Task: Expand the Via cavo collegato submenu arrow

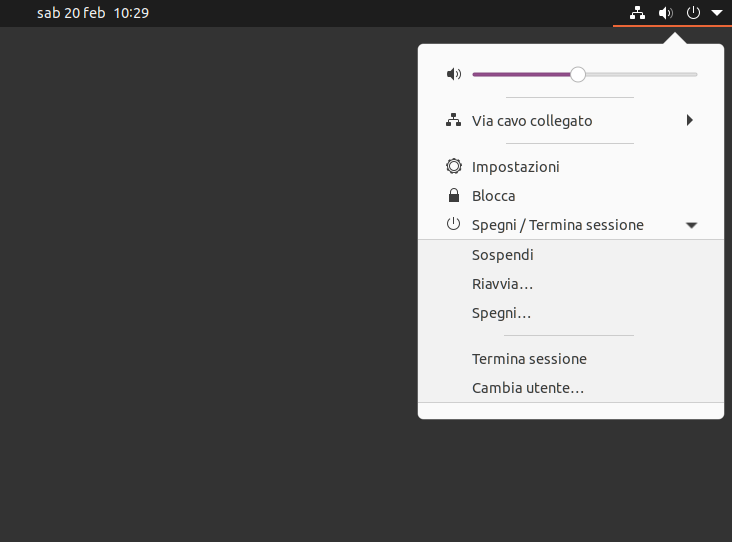Action: [x=690, y=120]
